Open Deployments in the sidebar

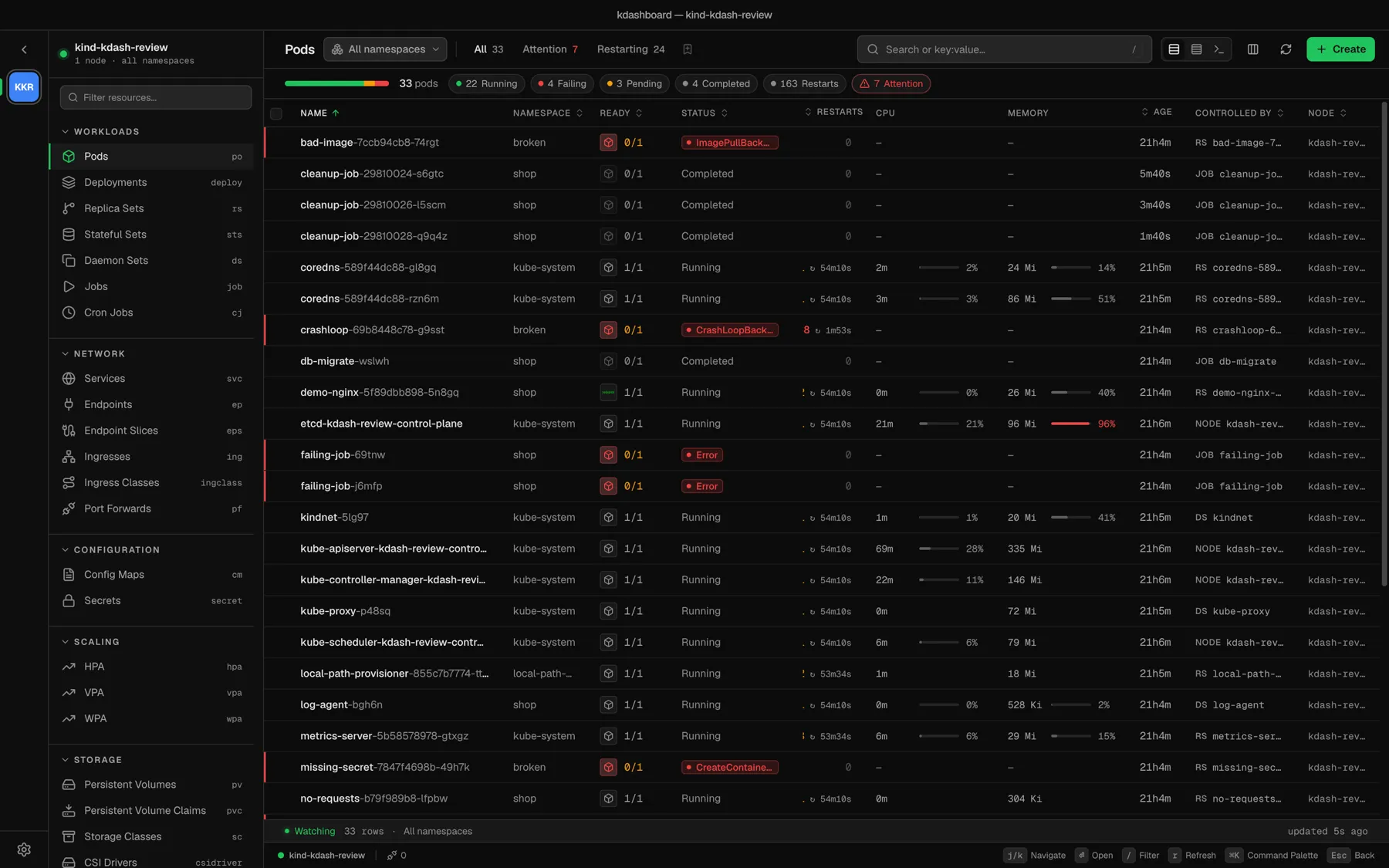click(151, 183)
